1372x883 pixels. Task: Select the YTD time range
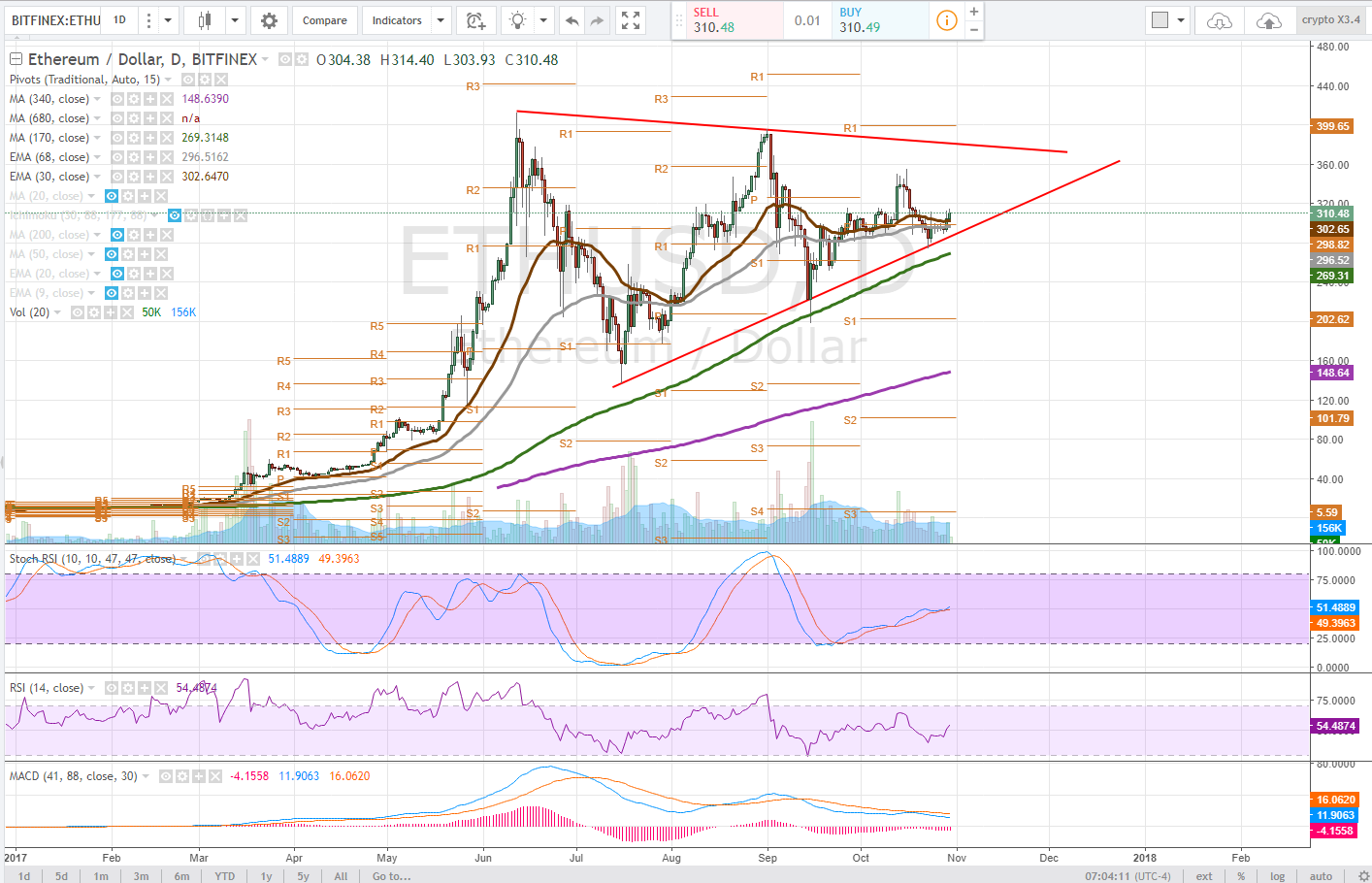(x=225, y=876)
